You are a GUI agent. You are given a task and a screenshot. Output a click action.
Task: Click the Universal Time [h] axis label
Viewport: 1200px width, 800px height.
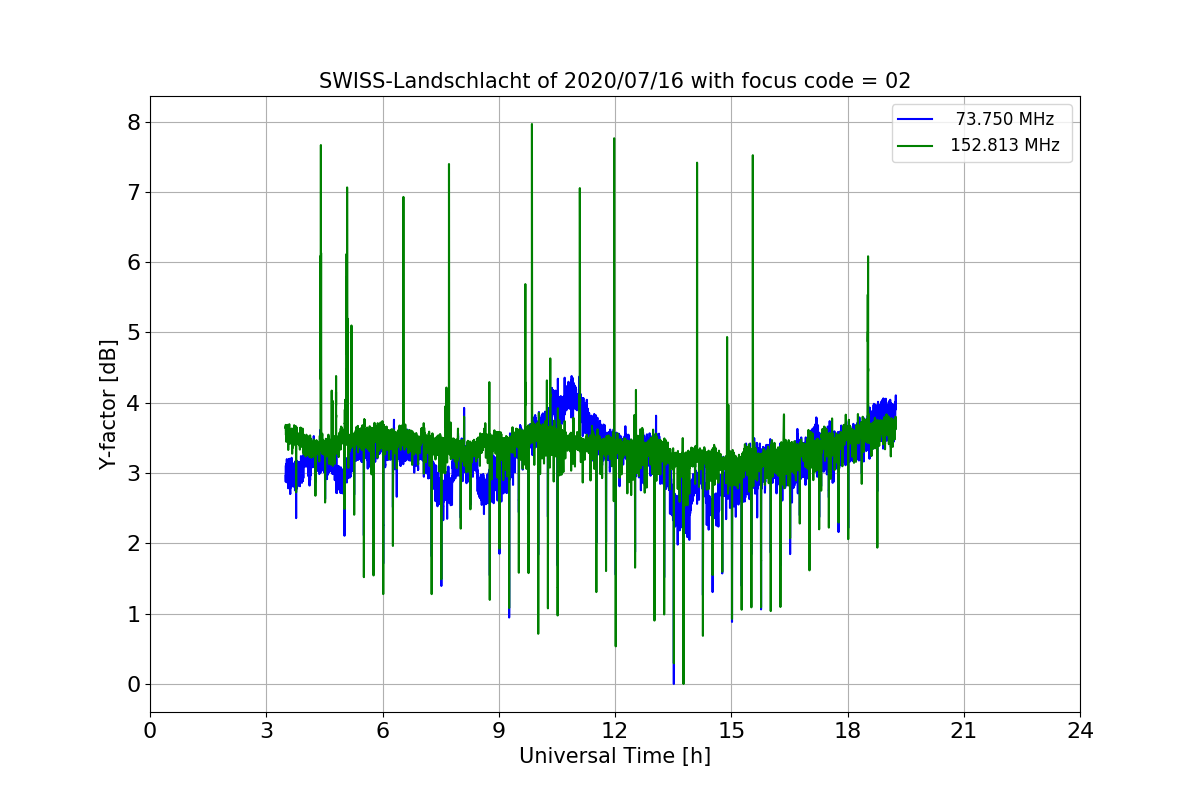pos(615,756)
